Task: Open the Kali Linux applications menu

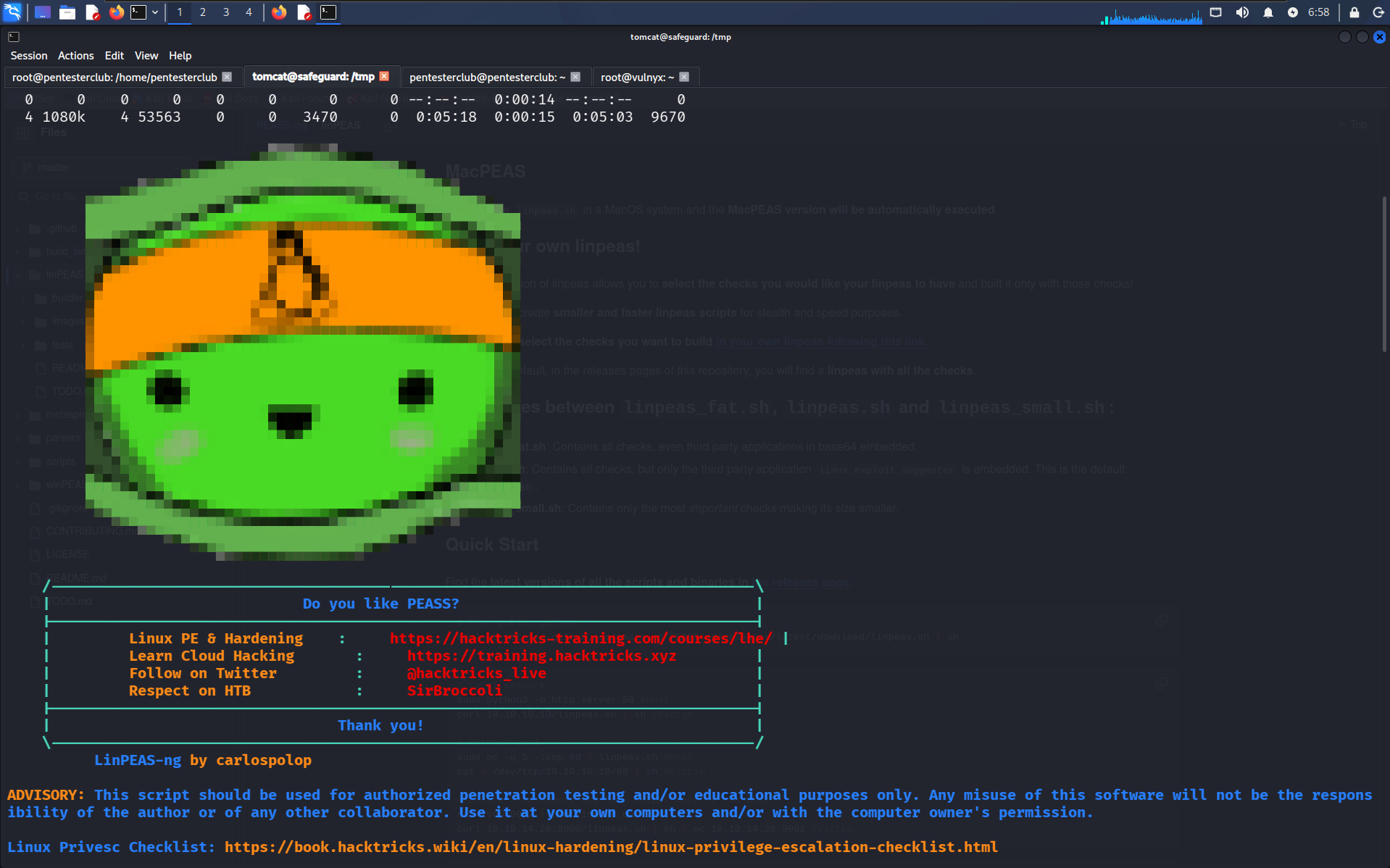Action: (13, 12)
